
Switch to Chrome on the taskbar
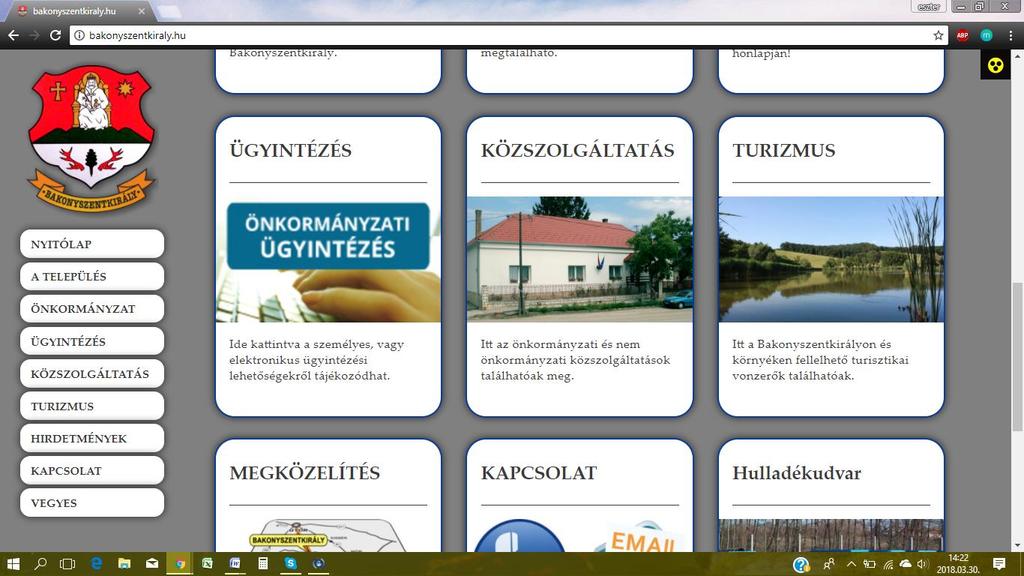point(180,564)
